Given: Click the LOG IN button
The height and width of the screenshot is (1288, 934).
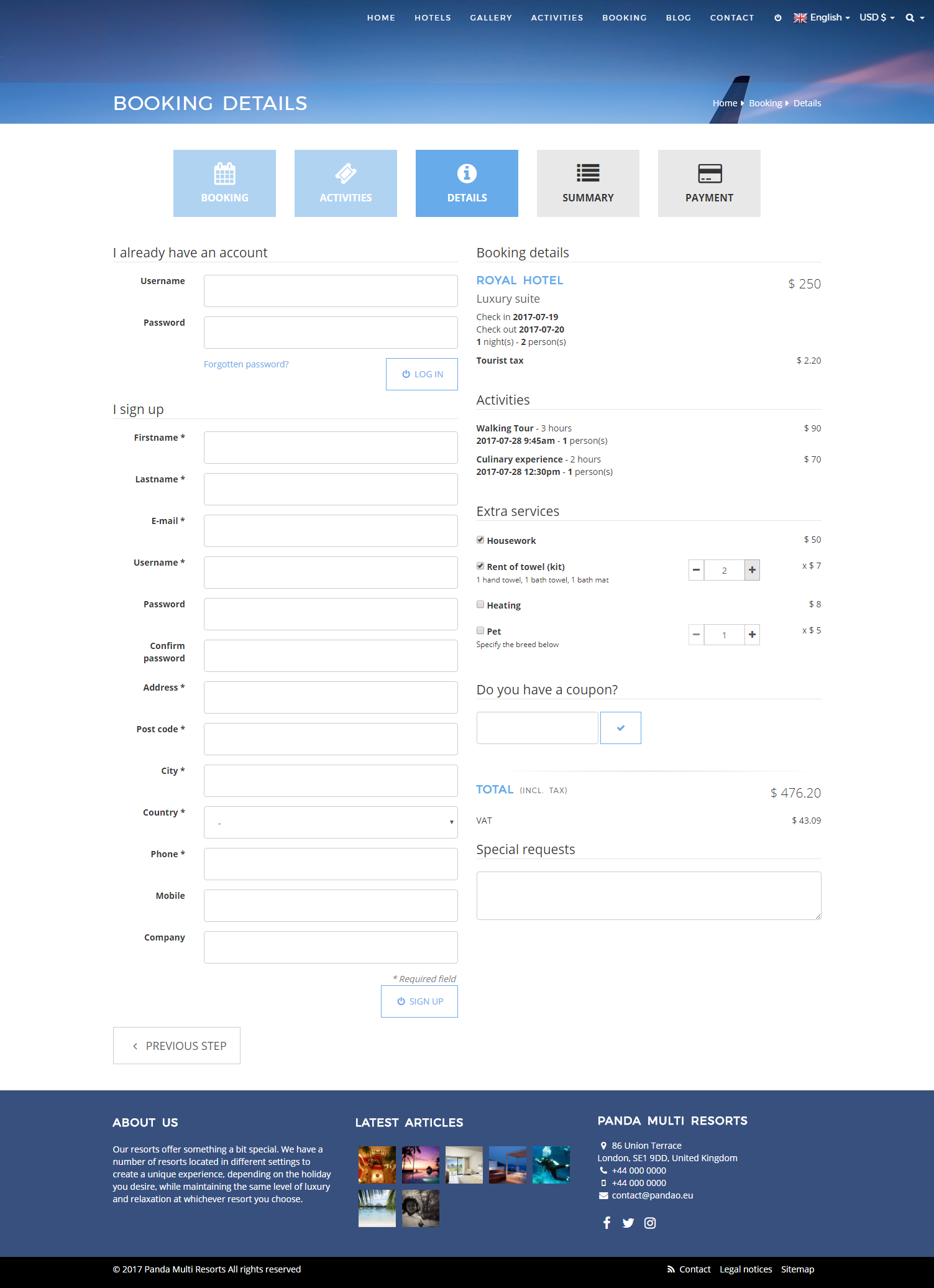Looking at the screenshot, I should [x=422, y=374].
